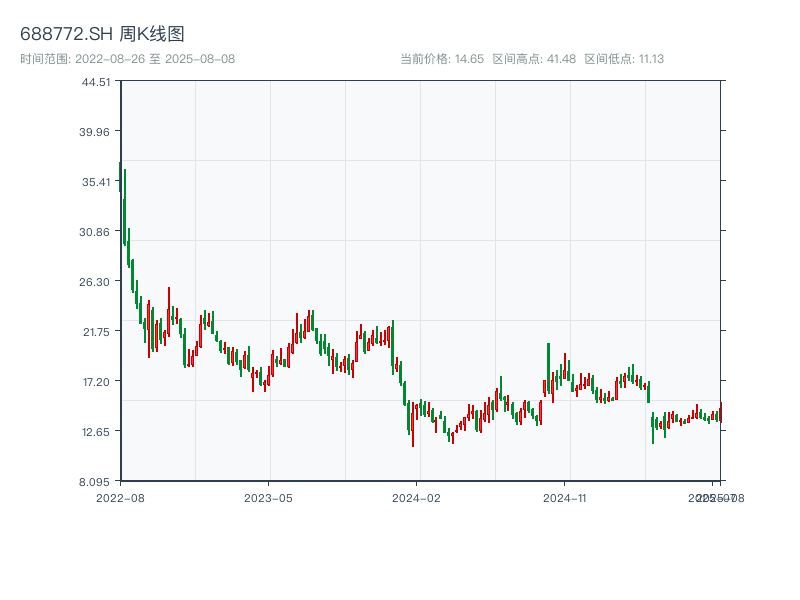Click the 2022-08 date axis label
This screenshot has height=600, width=800.
click(120, 497)
